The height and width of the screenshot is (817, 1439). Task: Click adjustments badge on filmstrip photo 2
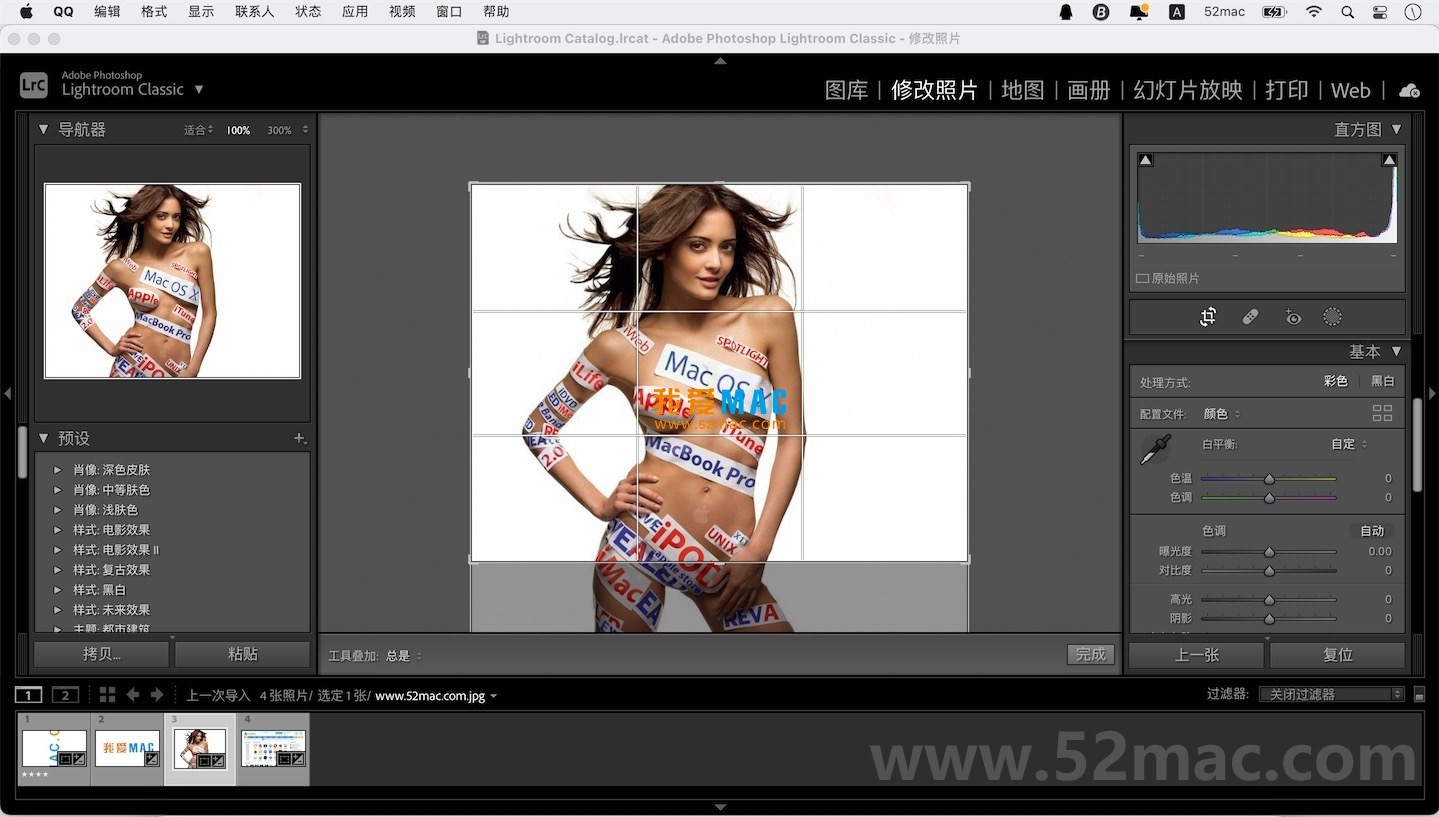pos(152,760)
